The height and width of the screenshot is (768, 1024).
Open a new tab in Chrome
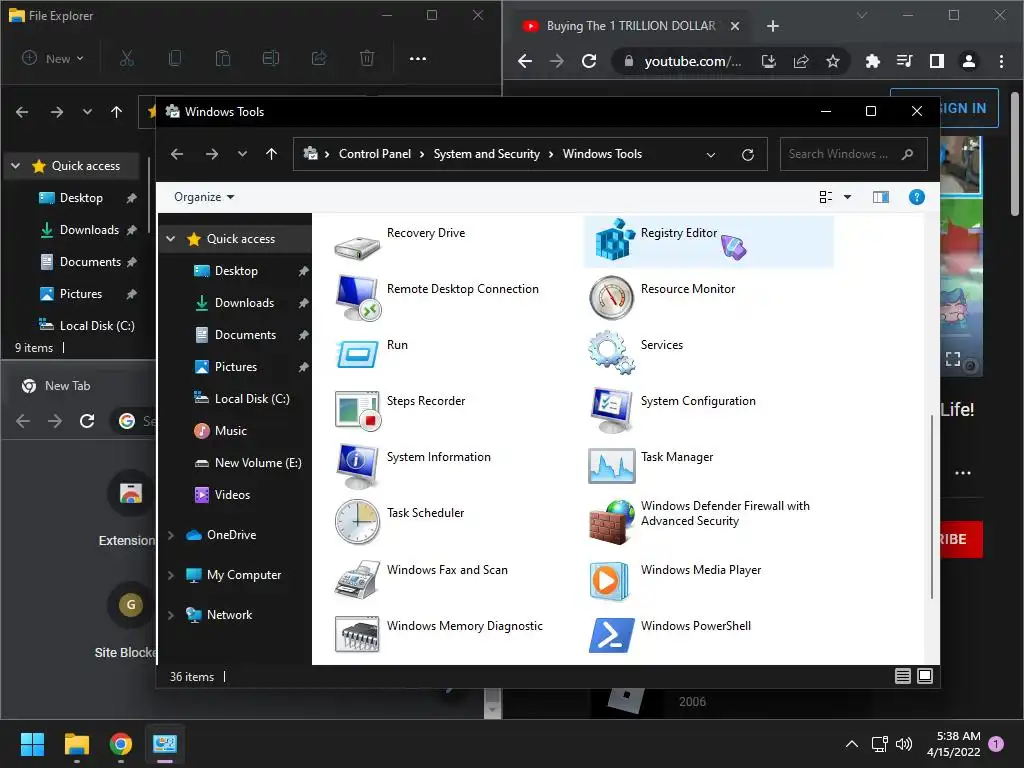click(x=773, y=26)
